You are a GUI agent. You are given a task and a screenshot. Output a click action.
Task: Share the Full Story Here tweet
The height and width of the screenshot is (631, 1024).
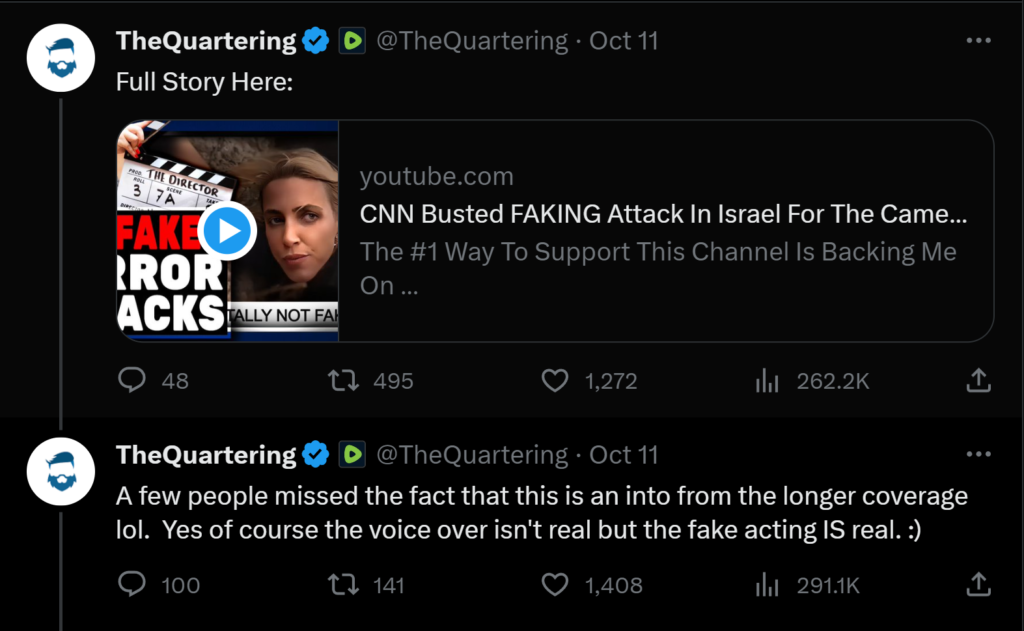pyautogui.click(x=979, y=380)
